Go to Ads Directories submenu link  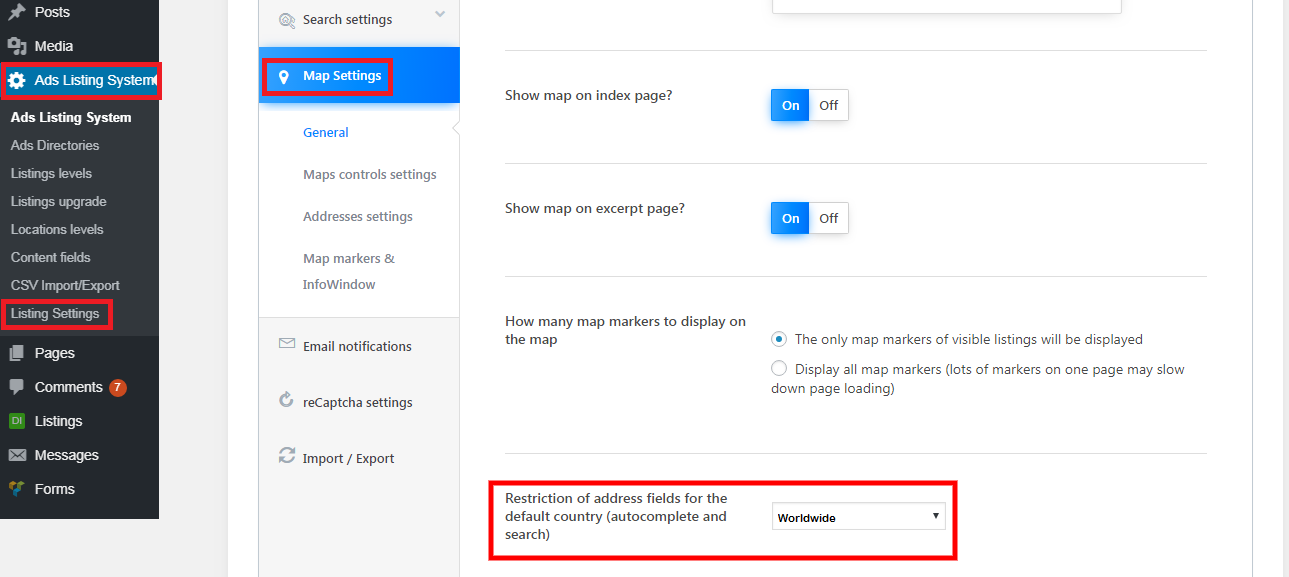coord(55,145)
